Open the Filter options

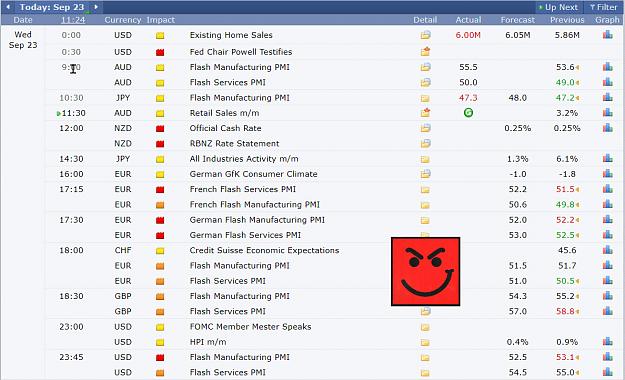[604, 7]
